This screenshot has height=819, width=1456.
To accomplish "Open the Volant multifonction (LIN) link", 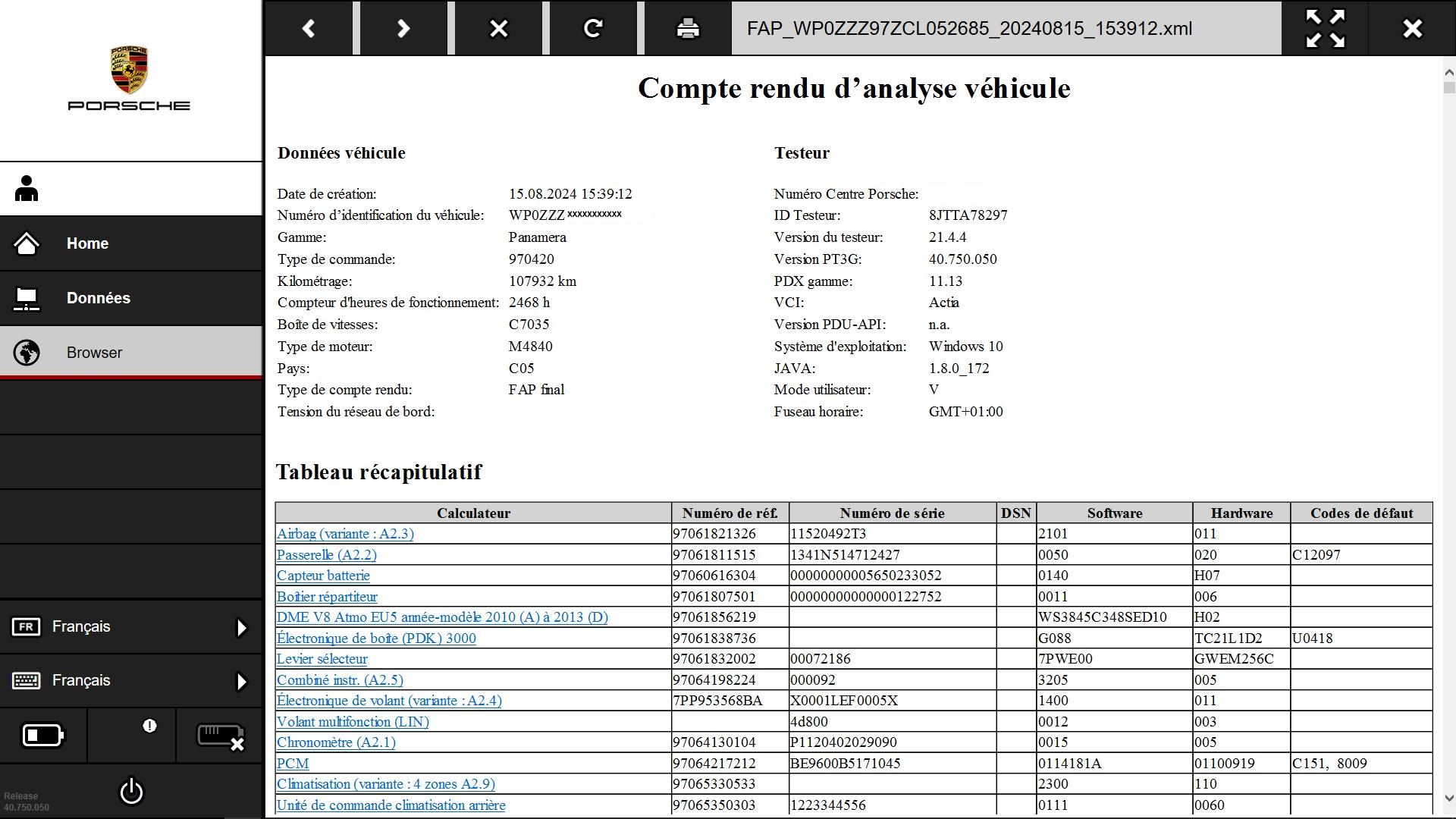I will [x=353, y=722].
